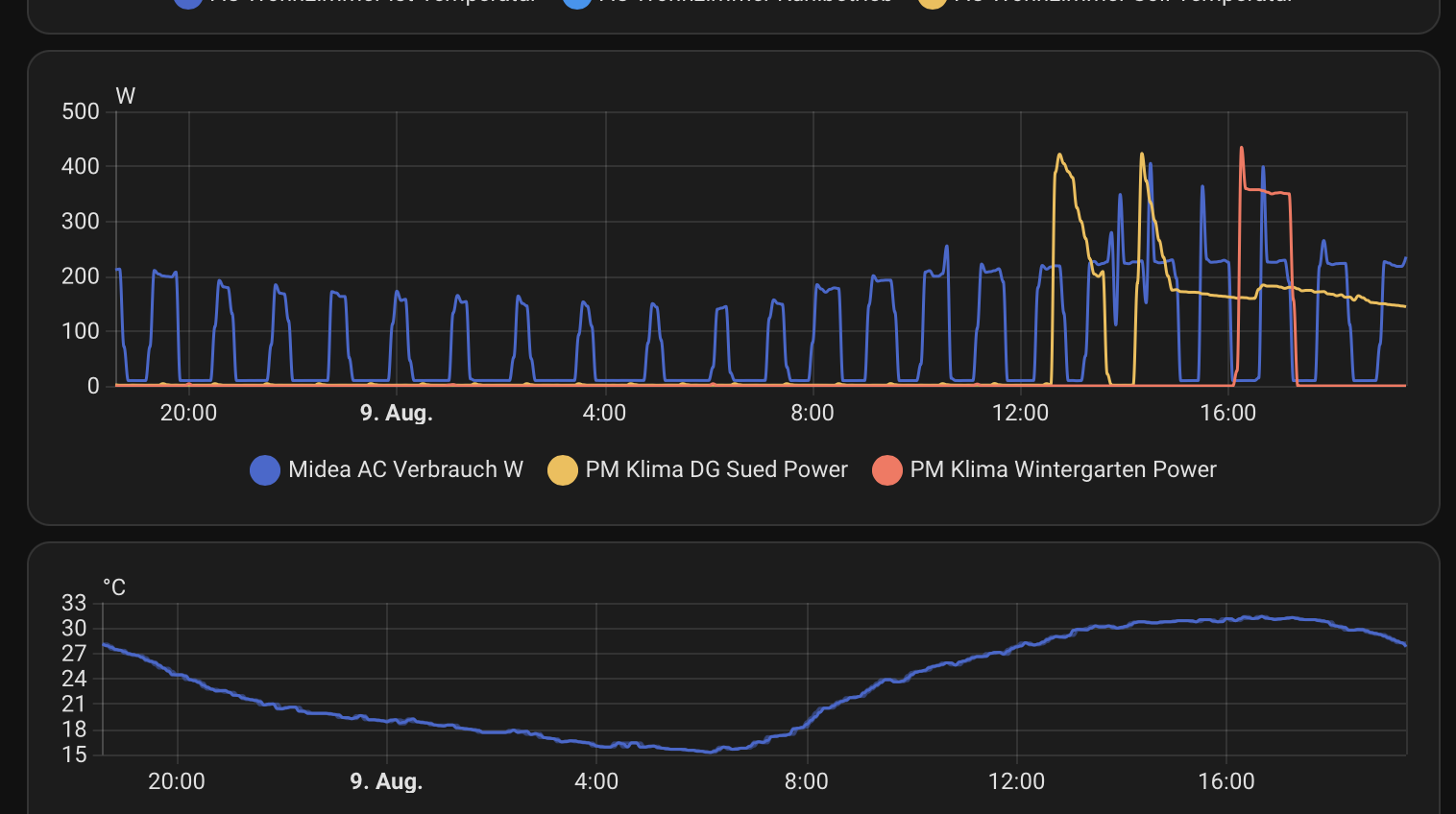Viewport: 1456px width, 814px height.
Task: Click the yellow circle beside PM Klima DG Sued
Action: 562,470
